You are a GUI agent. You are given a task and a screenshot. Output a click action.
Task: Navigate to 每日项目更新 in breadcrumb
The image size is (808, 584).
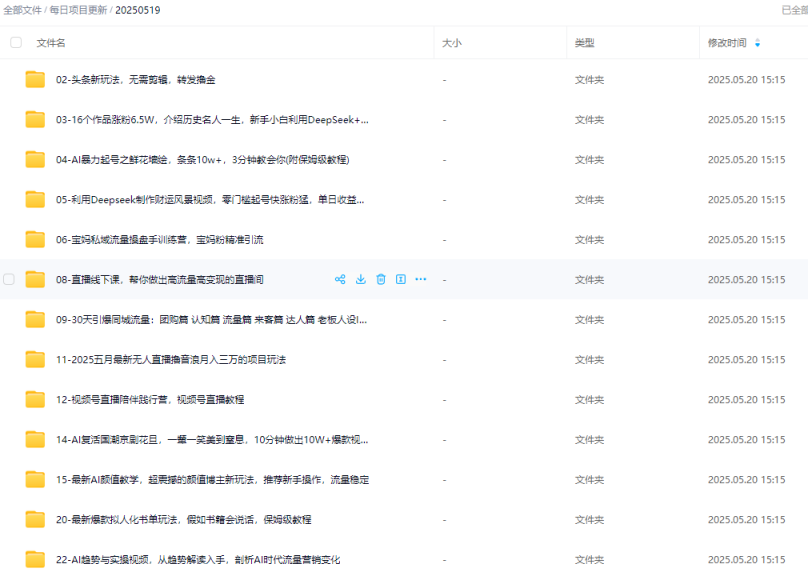[79, 10]
